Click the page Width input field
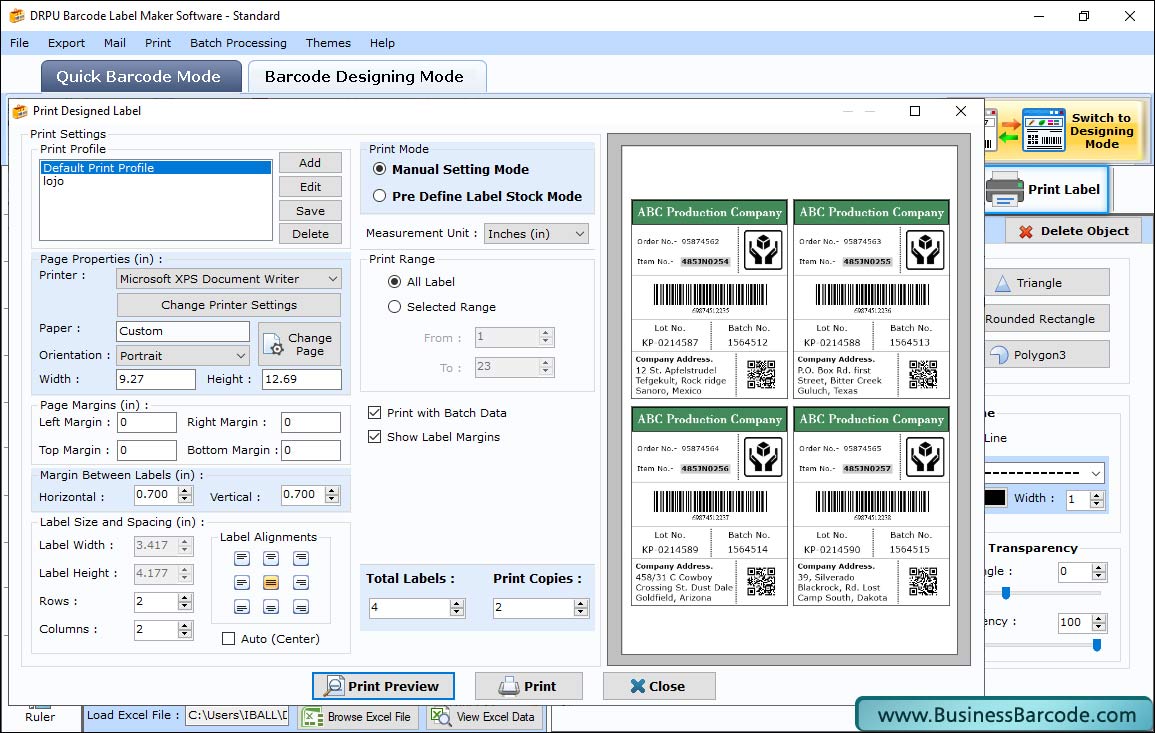 point(155,379)
